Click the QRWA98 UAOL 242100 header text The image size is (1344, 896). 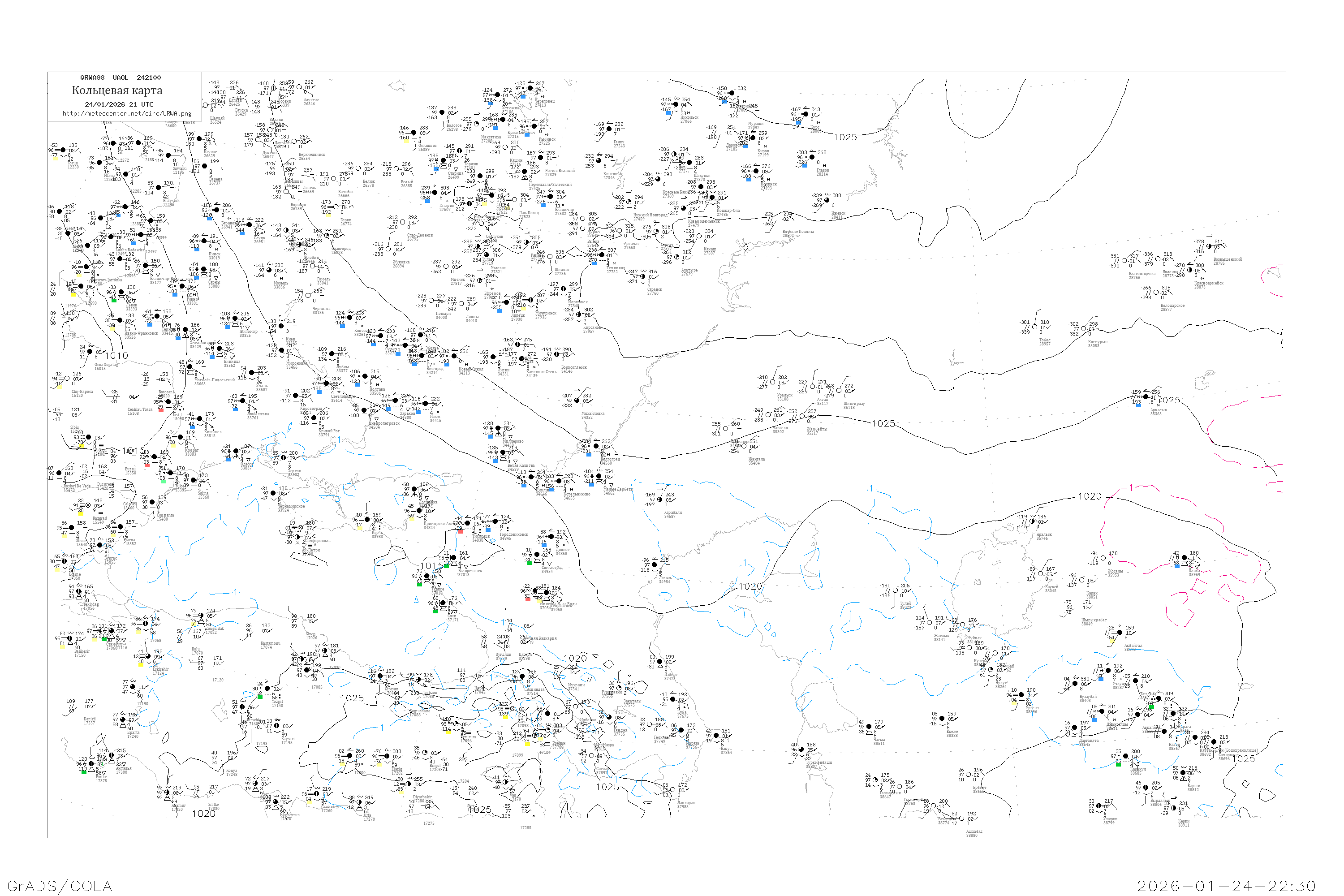click(x=121, y=78)
